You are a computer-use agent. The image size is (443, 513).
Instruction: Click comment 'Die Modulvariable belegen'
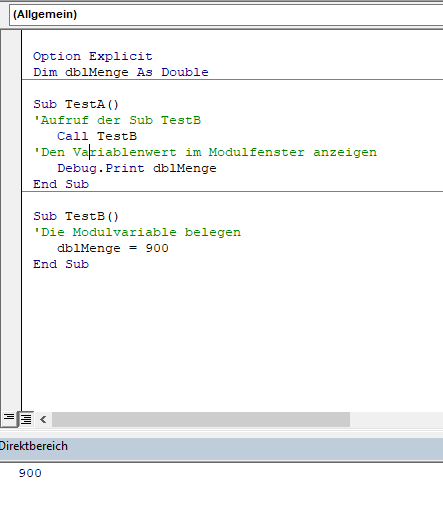pyautogui.click(x=137, y=232)
